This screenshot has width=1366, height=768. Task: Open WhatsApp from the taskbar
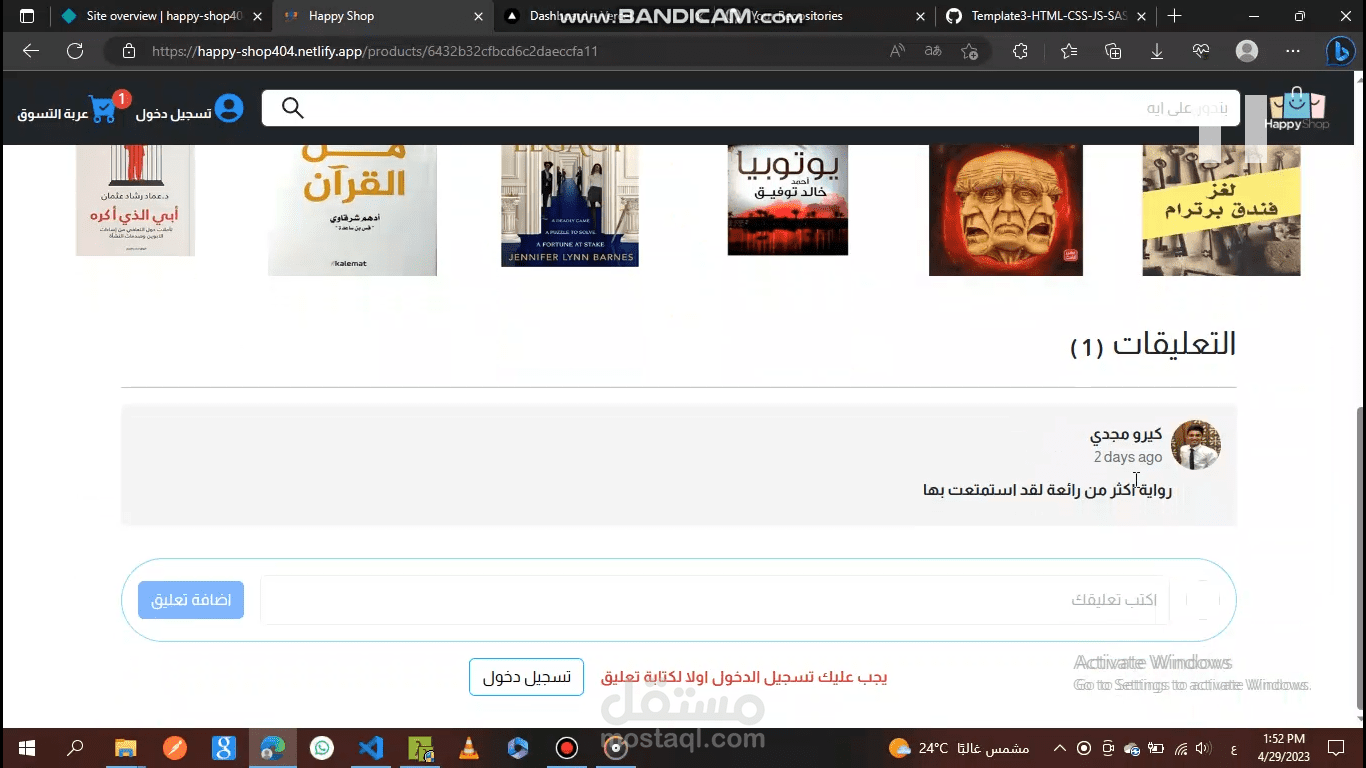(x=321, y=748)
